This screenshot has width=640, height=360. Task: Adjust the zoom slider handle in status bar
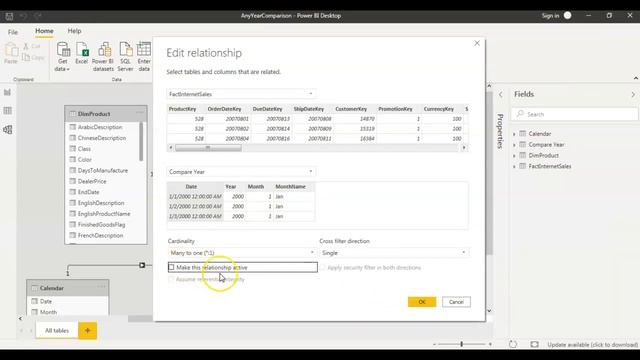pos(462,344)
